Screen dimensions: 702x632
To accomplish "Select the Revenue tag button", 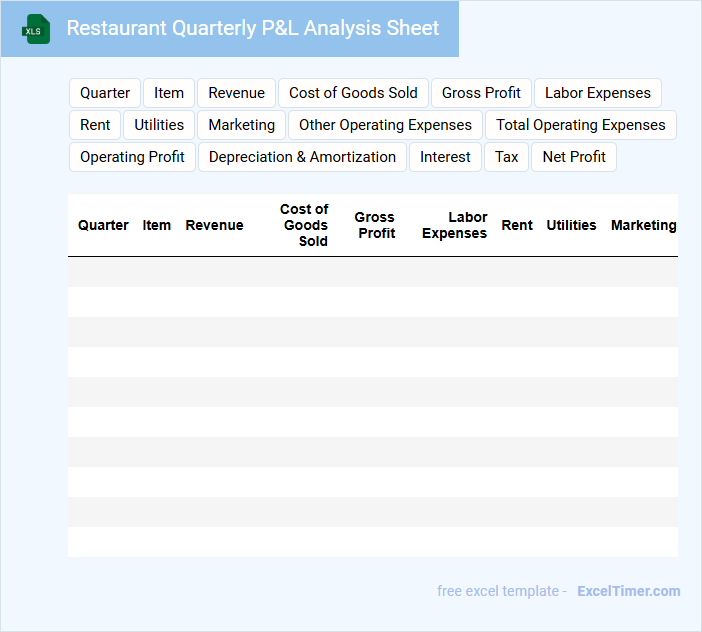I will pos(236,93).
